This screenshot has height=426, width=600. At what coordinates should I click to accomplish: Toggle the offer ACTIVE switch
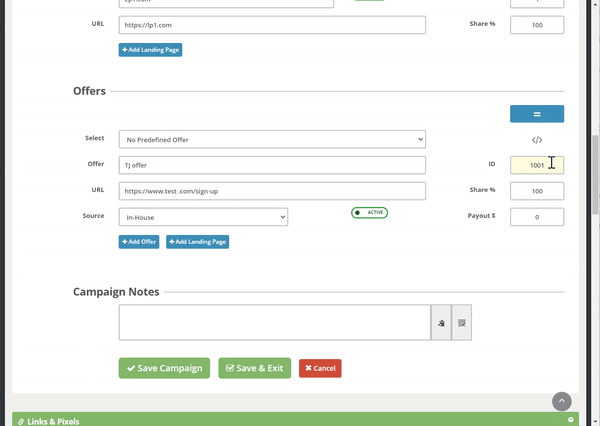tap(369, 213)
